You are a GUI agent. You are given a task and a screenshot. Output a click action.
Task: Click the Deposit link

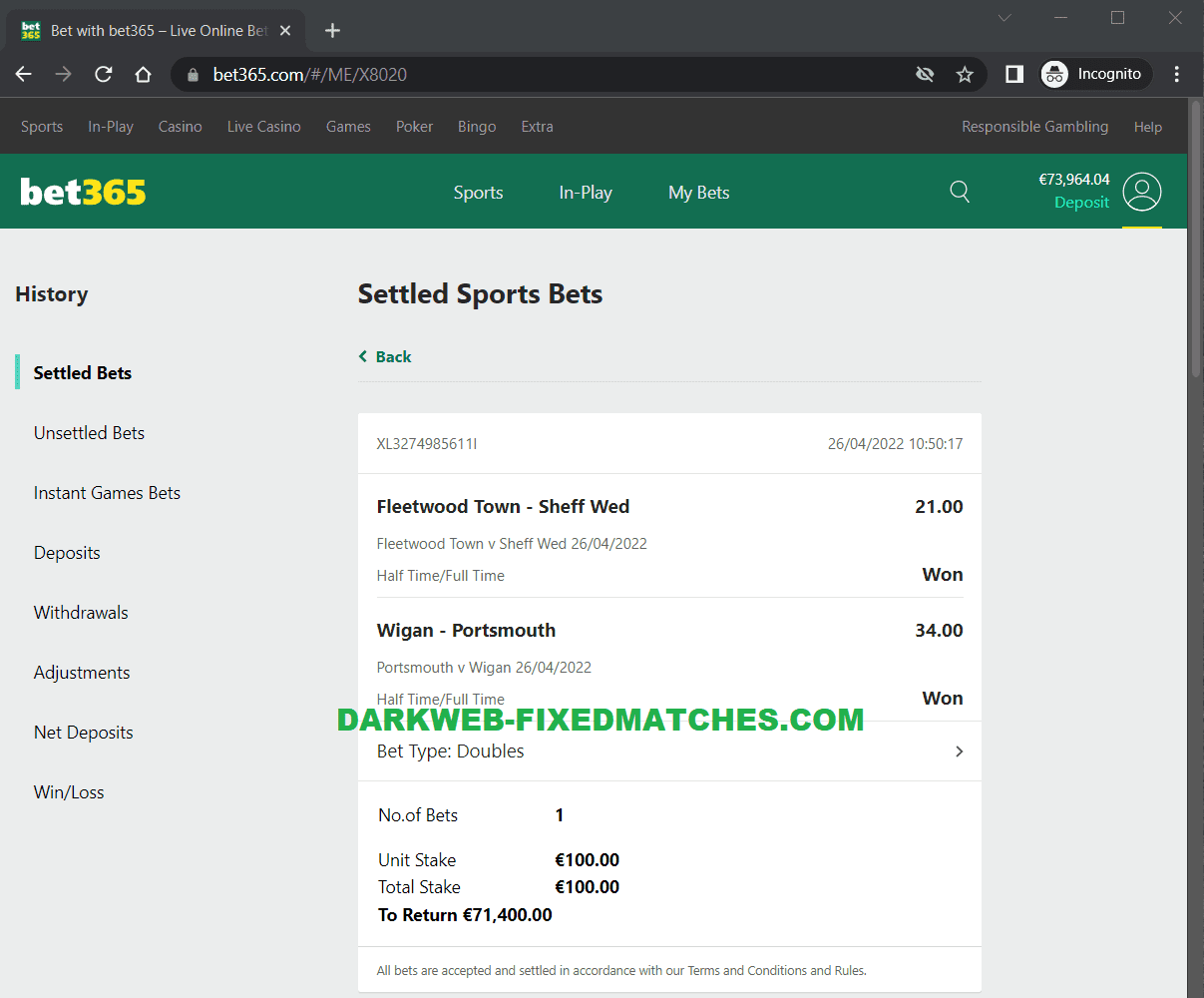click(x=1081, y=203)
